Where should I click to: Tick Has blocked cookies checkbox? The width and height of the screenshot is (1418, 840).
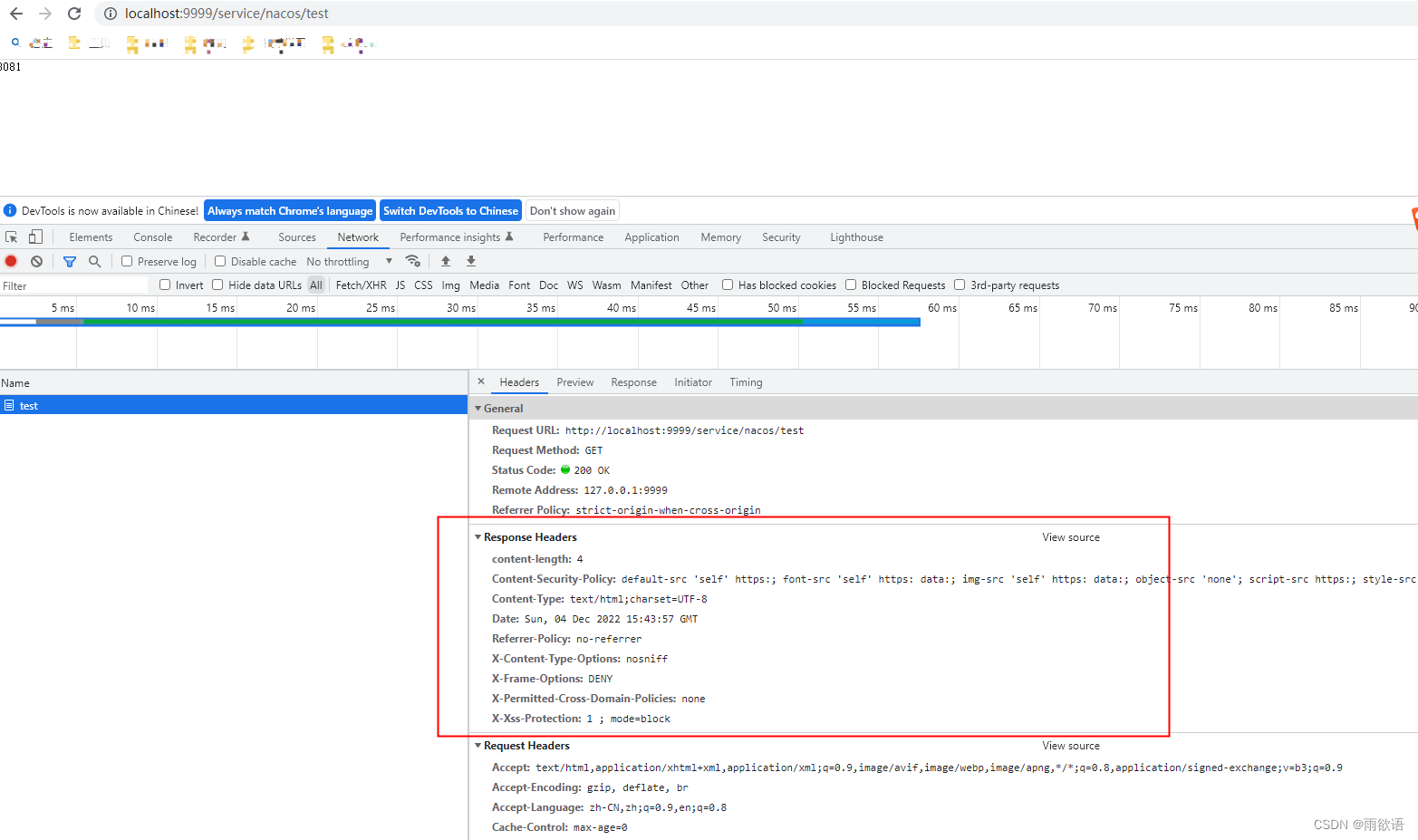point(728,285)
